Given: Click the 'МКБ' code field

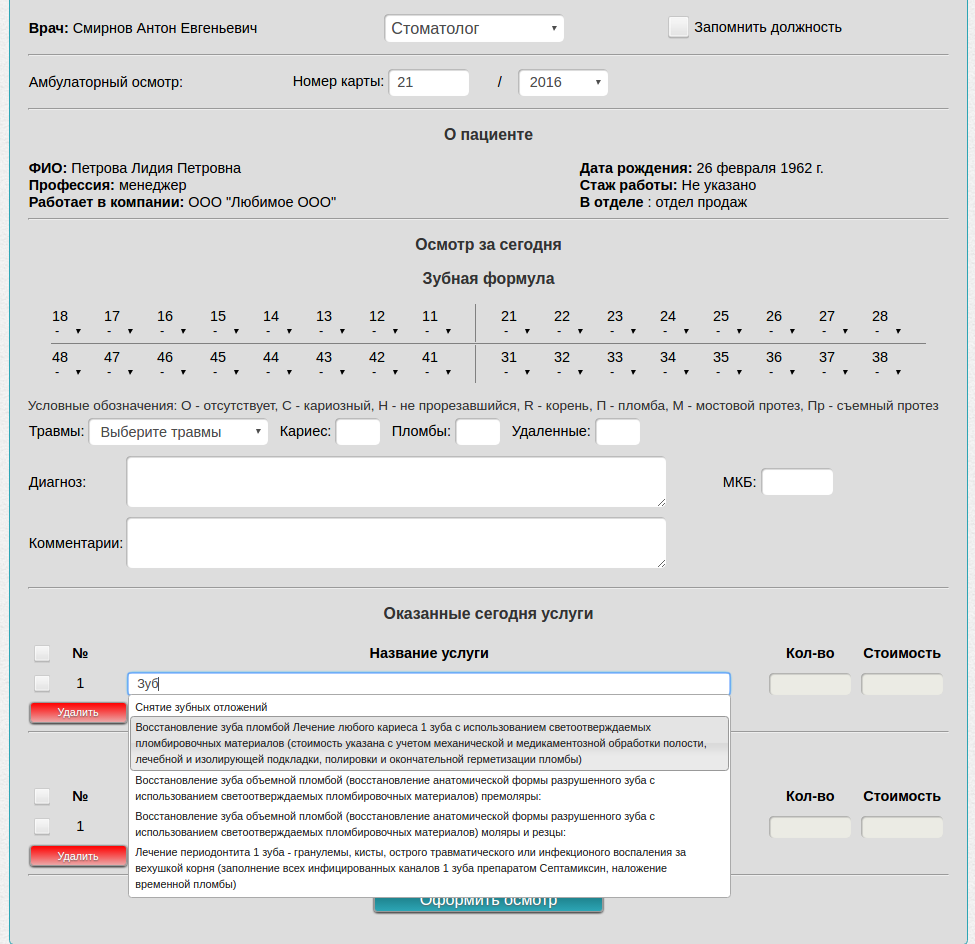Looking at the screenshot, I should [797, 482].
